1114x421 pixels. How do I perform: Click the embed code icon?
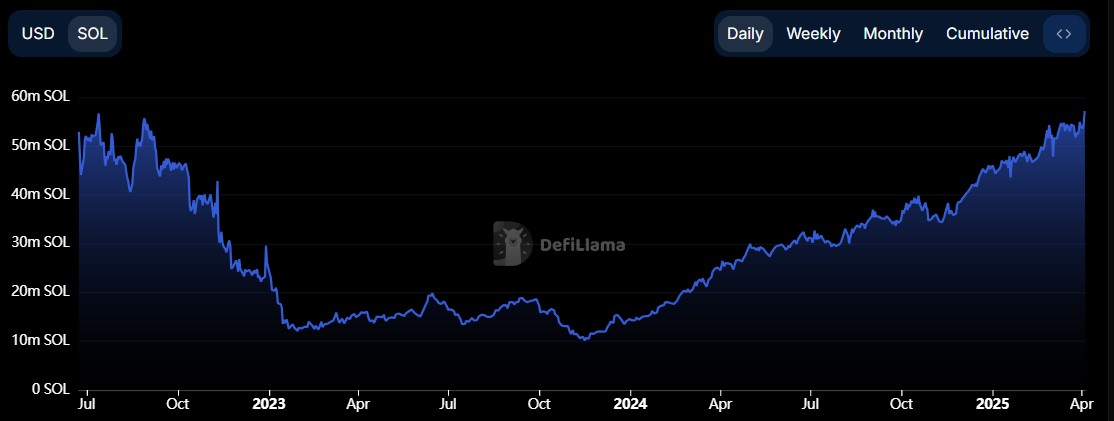pos(1064,34)
